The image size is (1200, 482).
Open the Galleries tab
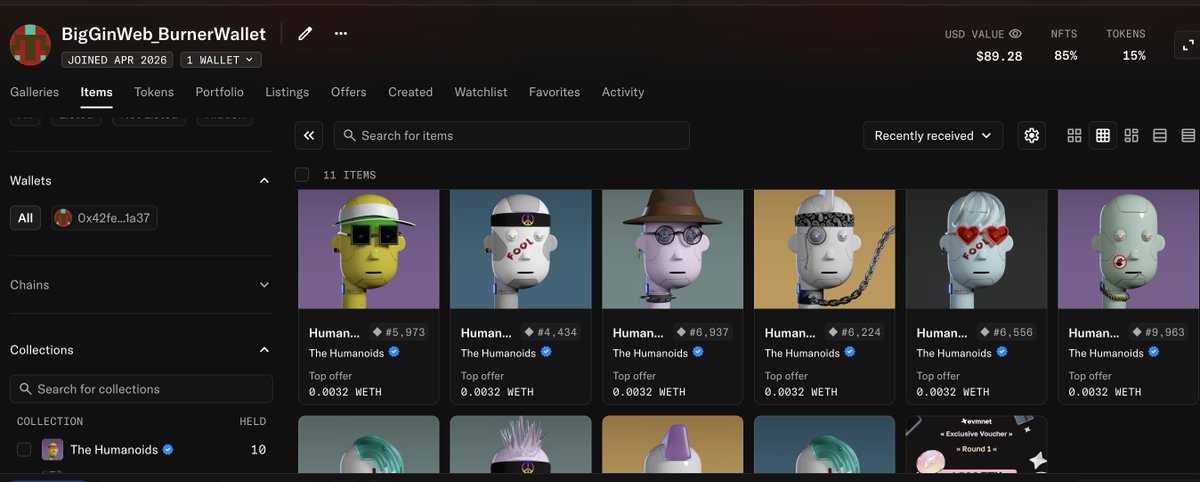coord(33,92)
